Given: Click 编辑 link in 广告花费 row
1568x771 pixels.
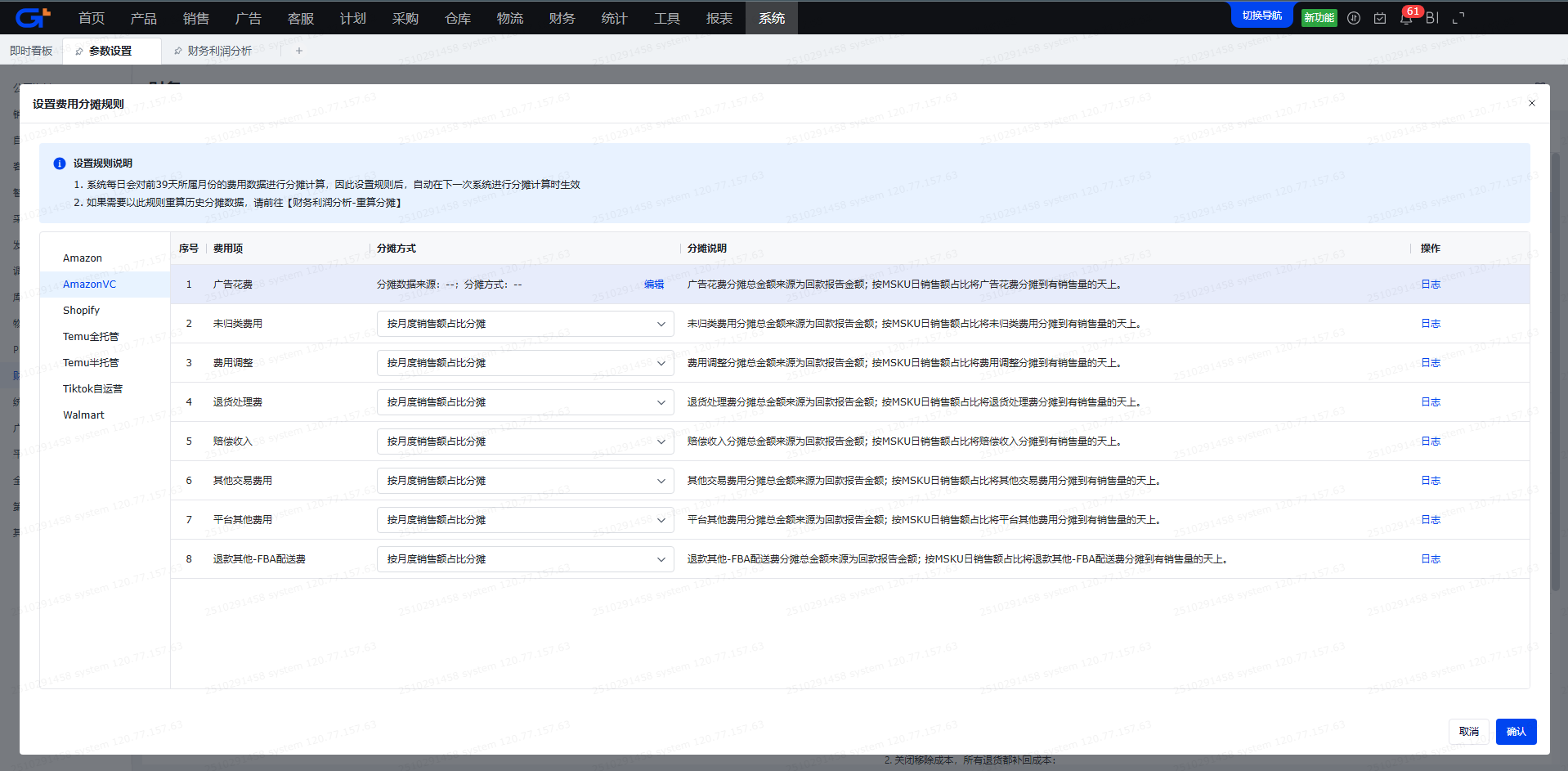Looking at the screenshot, I should (653, 285).
